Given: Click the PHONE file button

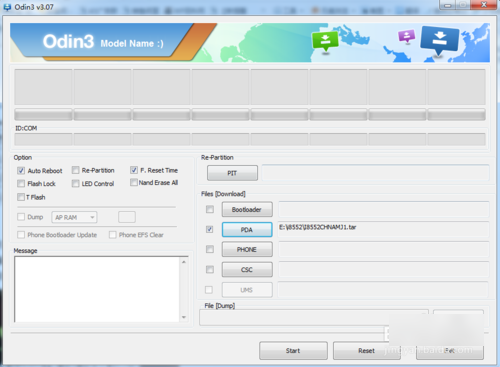Looking at the screenshot, I should coord(247,249).
